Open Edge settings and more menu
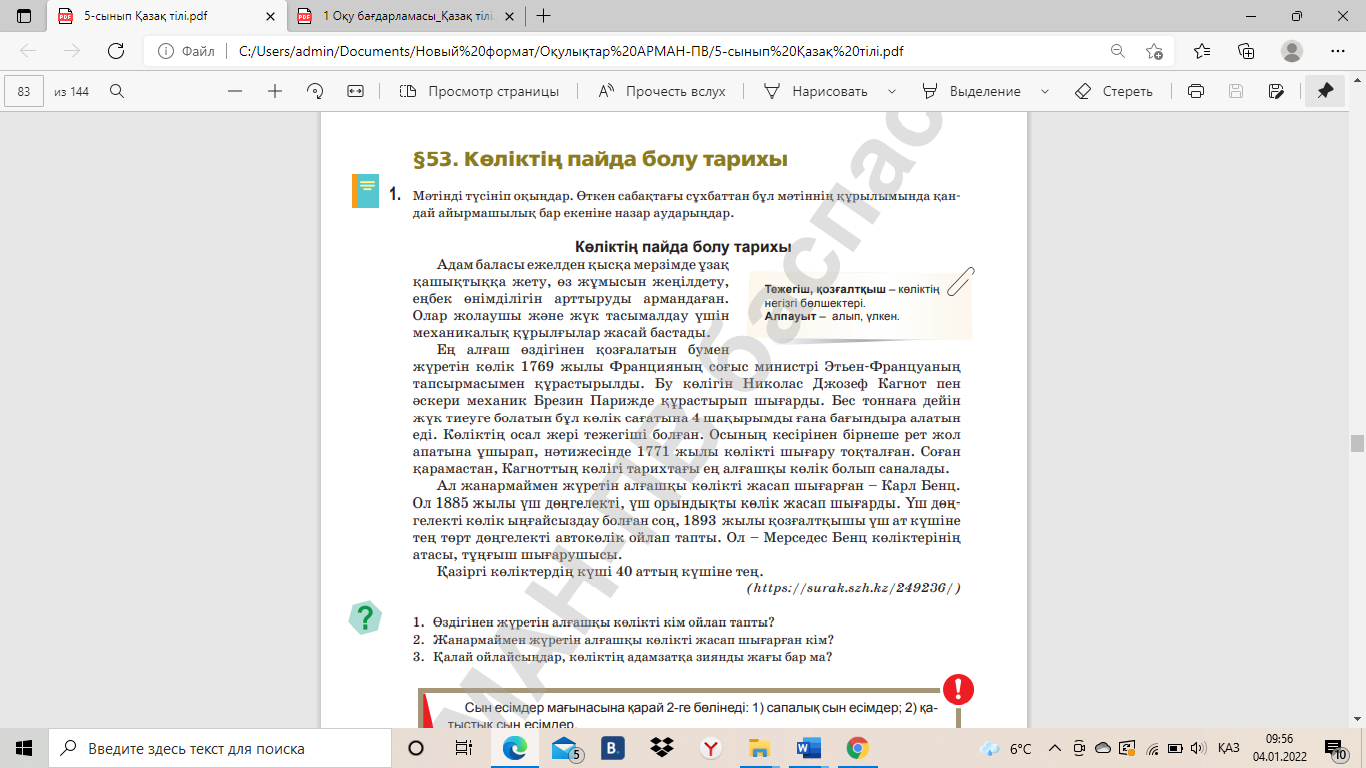The height and width of the screenshot is (768, 1366). coord(1338,51)
